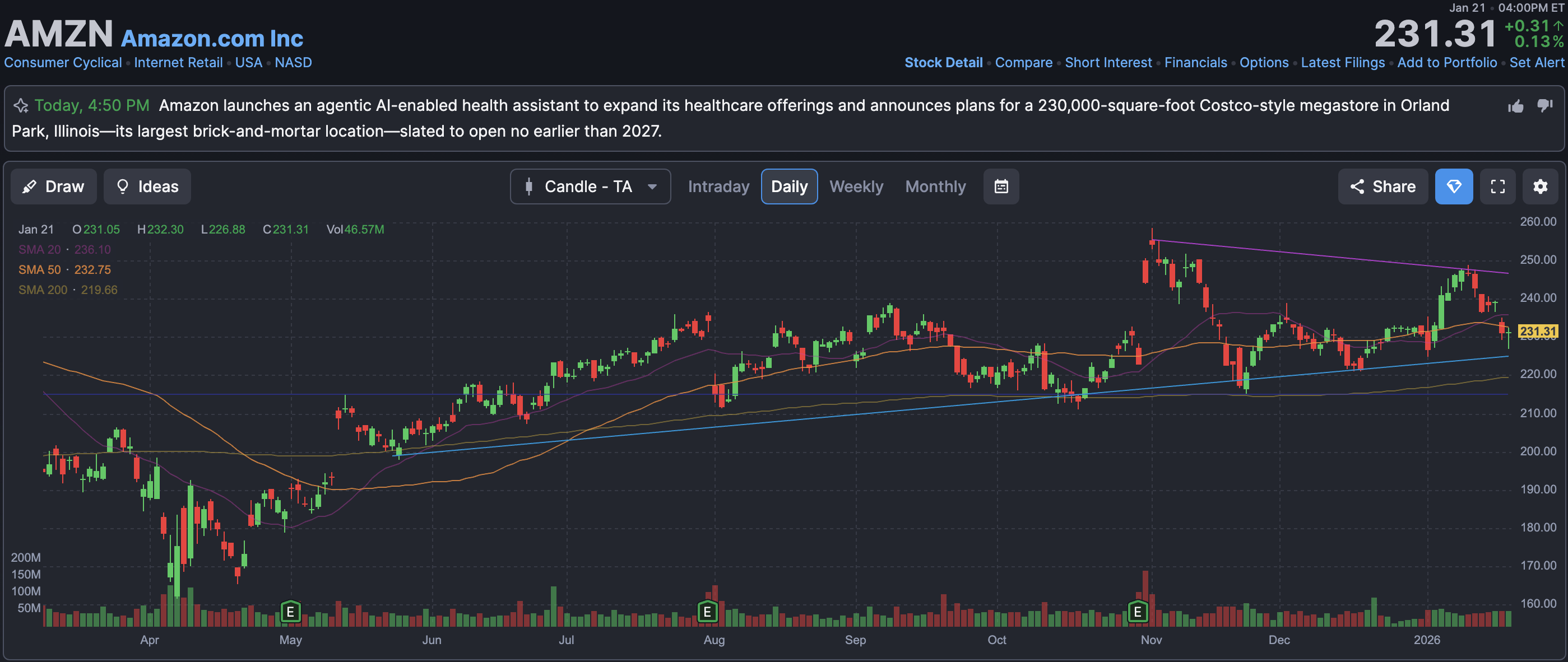Click the blue diamond premium icon
The height and width of the screenshot is (662, 1568).
(x=1454, y=186)
